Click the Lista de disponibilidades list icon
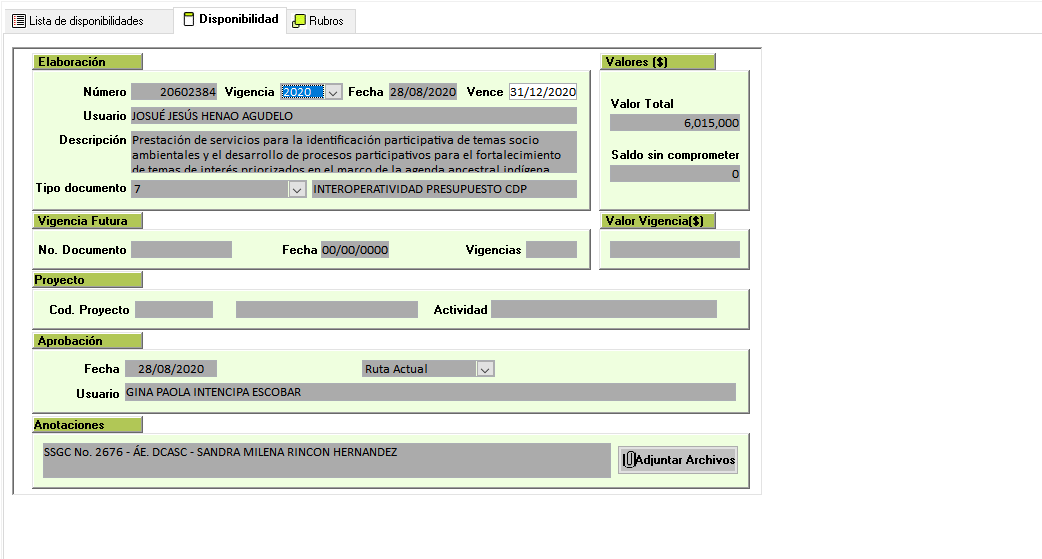 (x=19, y=21)
